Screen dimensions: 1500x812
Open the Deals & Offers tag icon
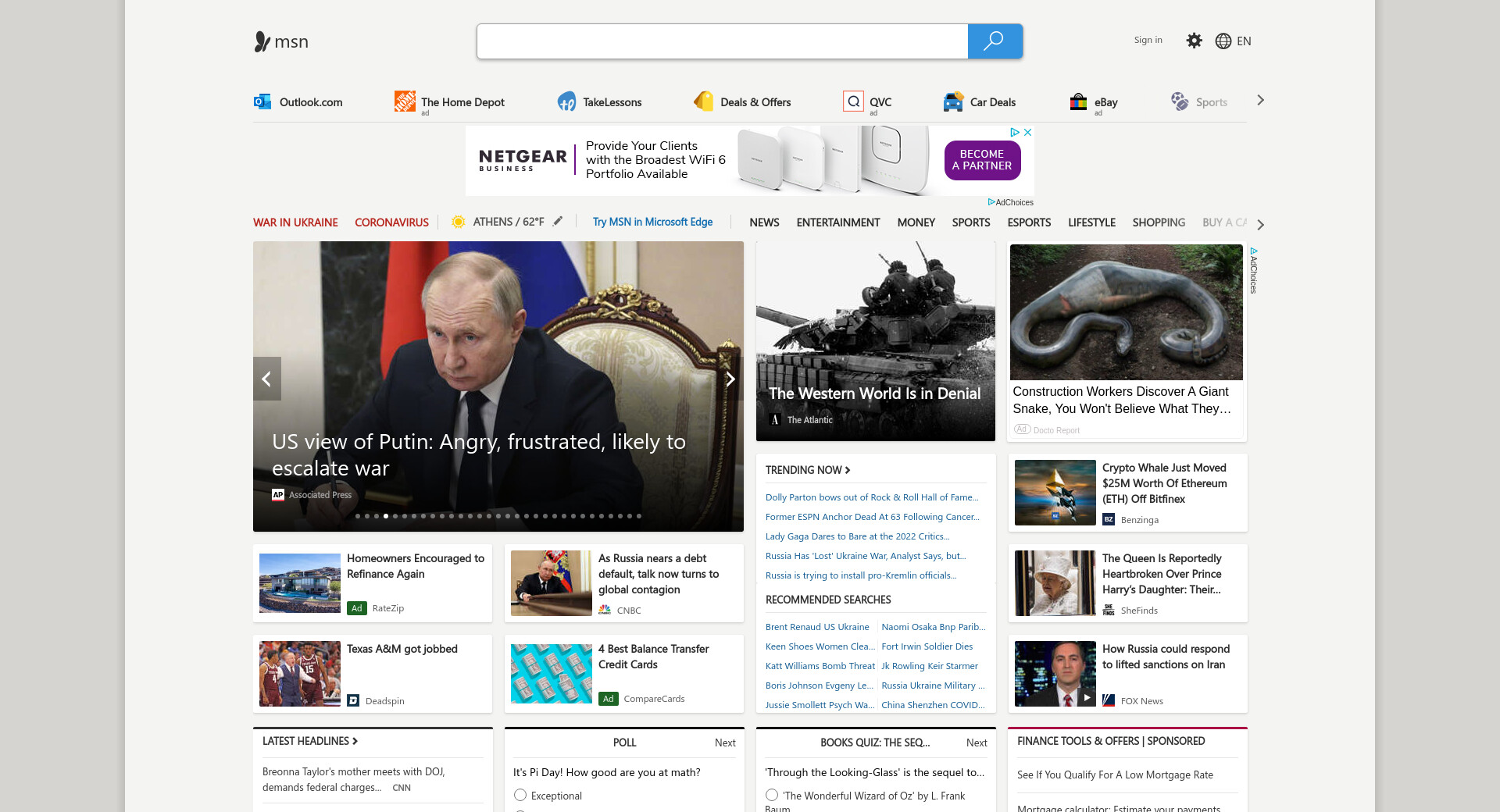[703, 101]
